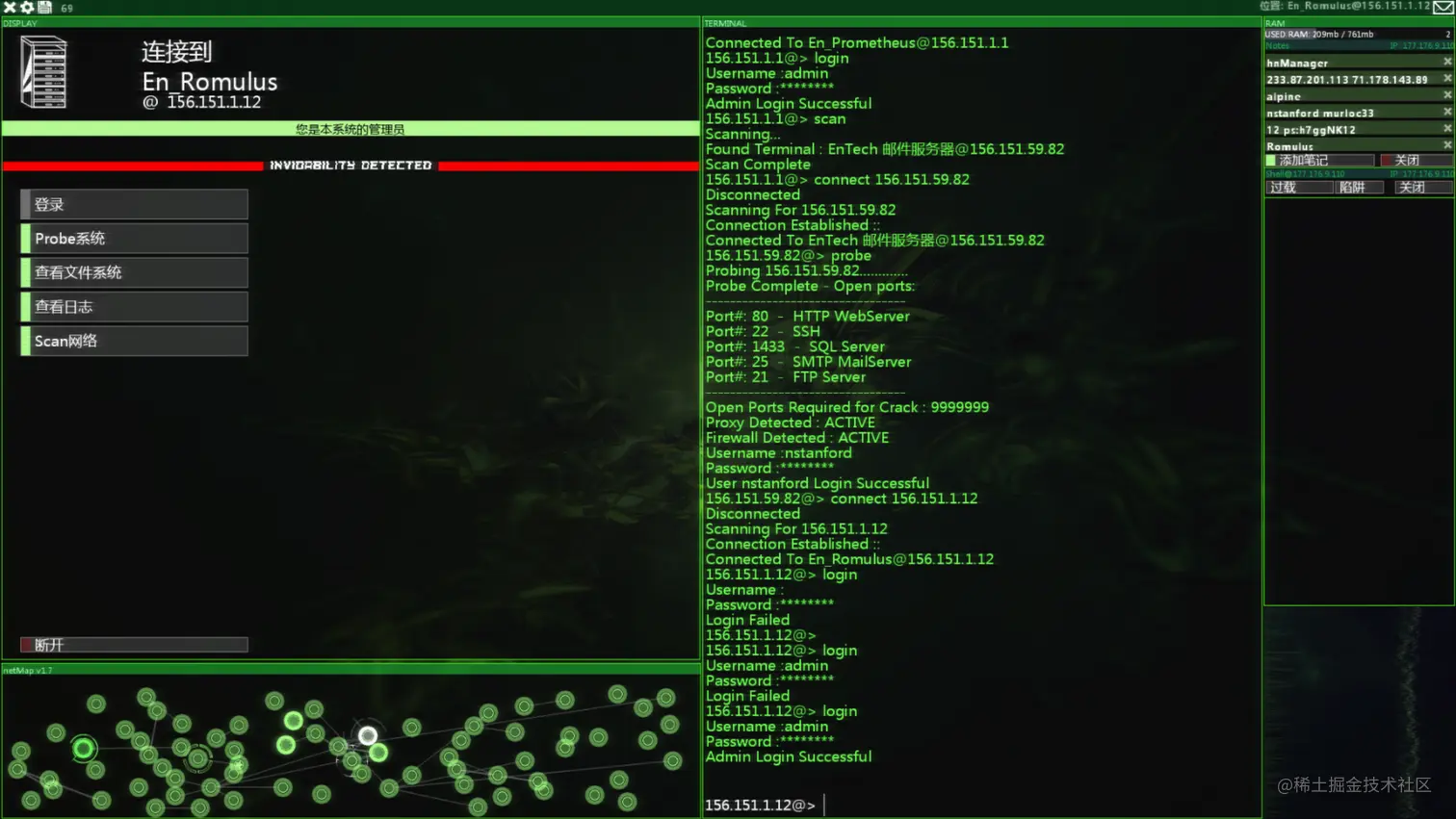Open 查看文件系统 file system view
The height and width of the screenshot is (819, 1456).
[x=134, y=272]
